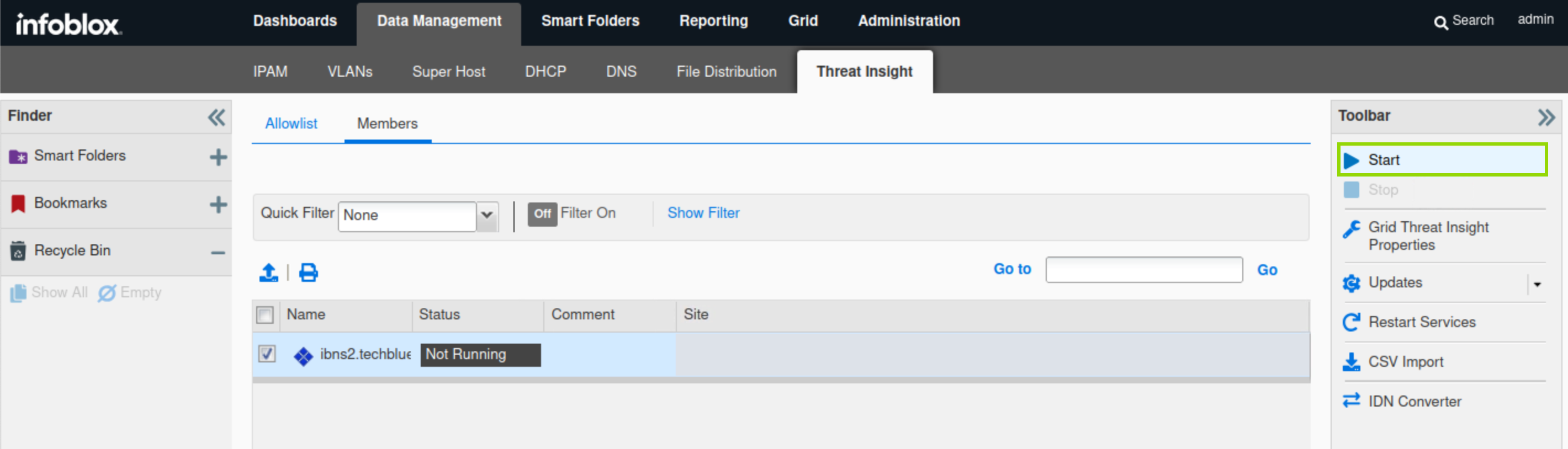Uncheck the ibns2.techblue member row checkbox
The height and width of the screenshot is (449, 1568).
point(267,354)
